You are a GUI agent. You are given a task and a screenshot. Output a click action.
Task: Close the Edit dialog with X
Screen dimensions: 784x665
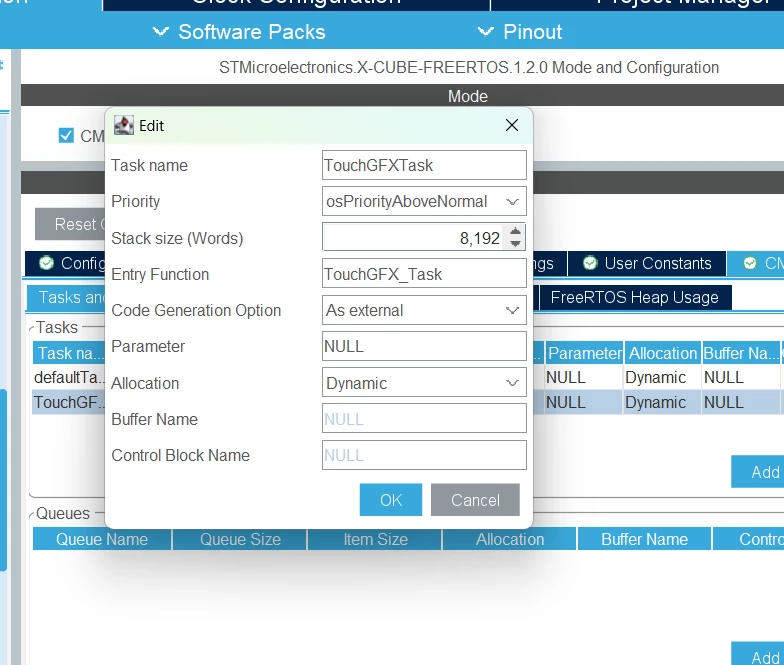pos(512,125)
